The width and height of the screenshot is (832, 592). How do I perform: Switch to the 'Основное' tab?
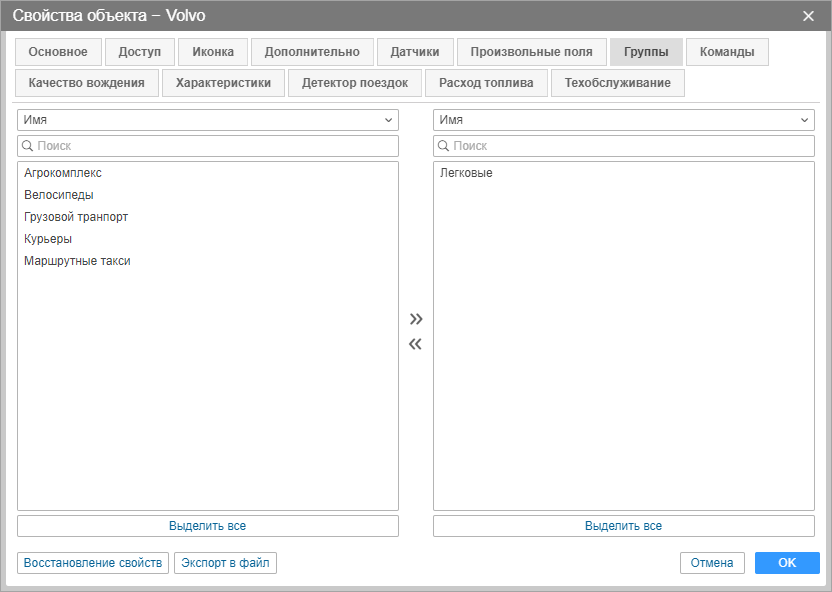58,52
